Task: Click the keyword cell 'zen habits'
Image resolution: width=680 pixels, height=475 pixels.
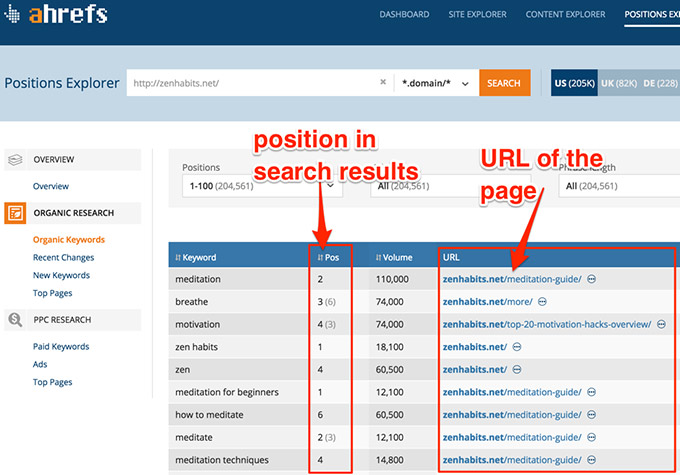Action: tap(196, 347)
